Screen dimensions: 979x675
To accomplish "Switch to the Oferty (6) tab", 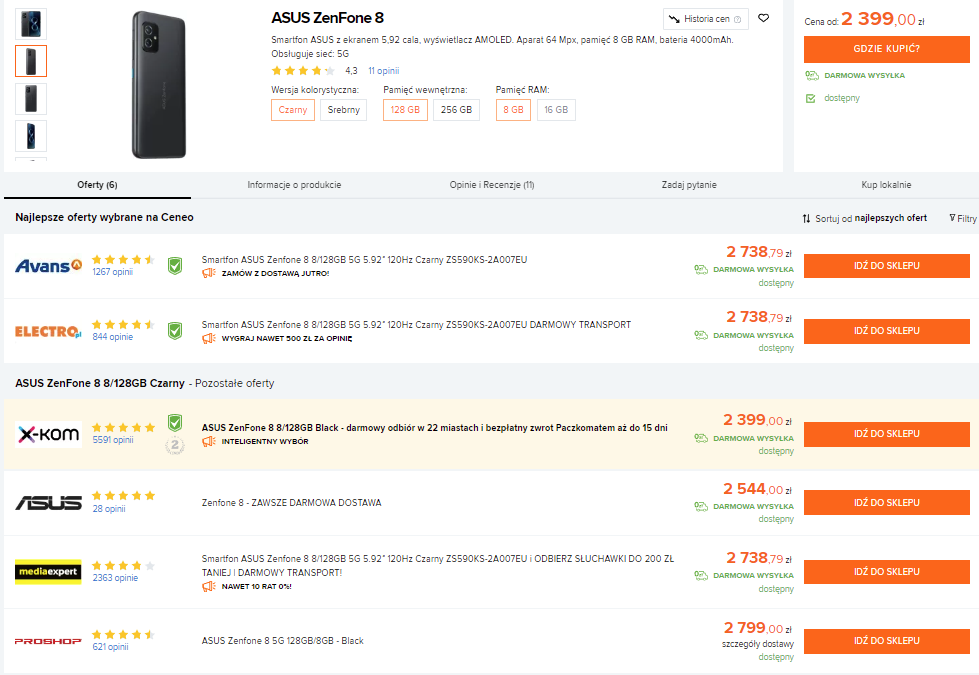I will coord(97,185).
